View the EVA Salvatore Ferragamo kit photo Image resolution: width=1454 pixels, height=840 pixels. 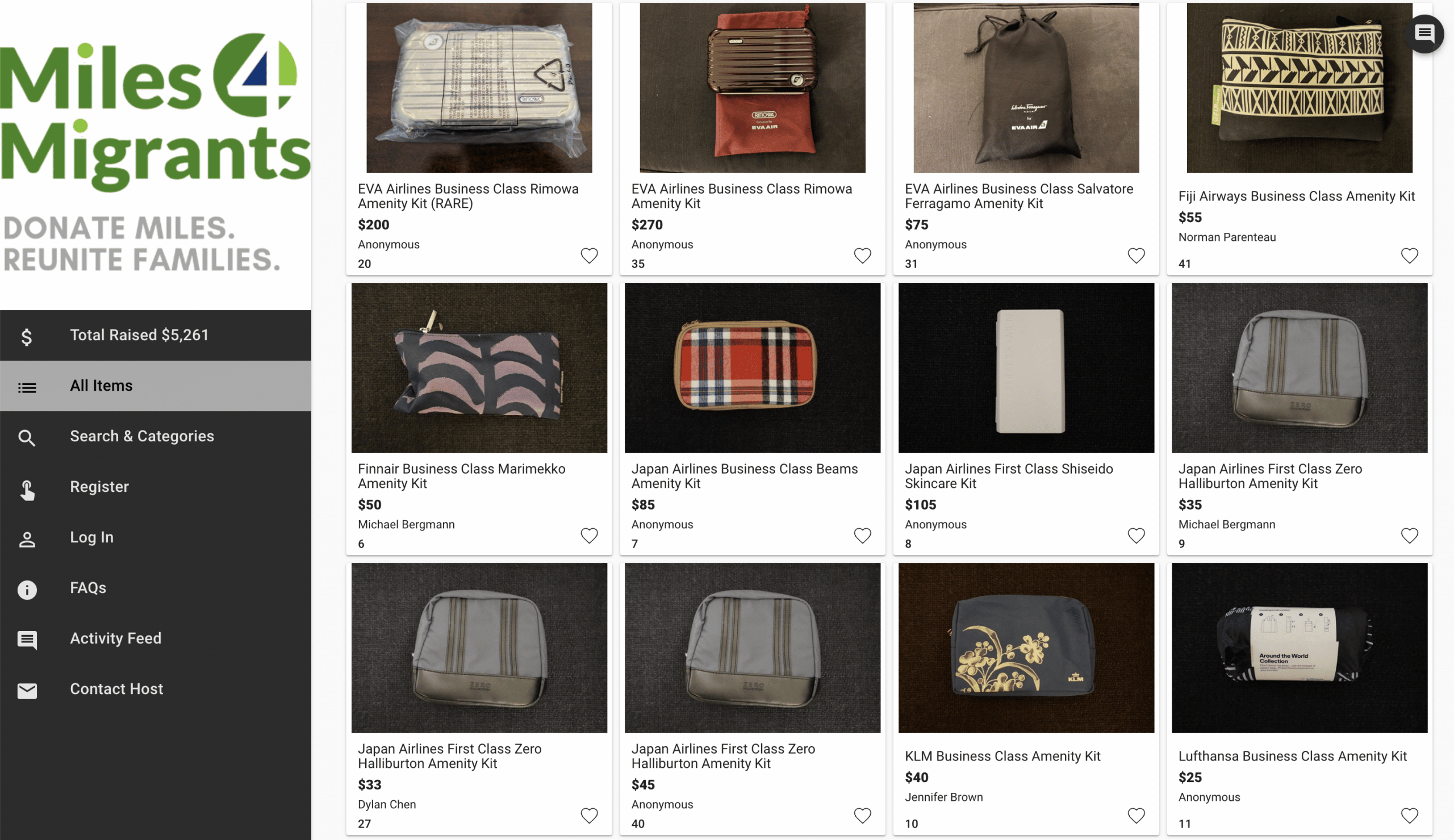(x=1026, y=87)
